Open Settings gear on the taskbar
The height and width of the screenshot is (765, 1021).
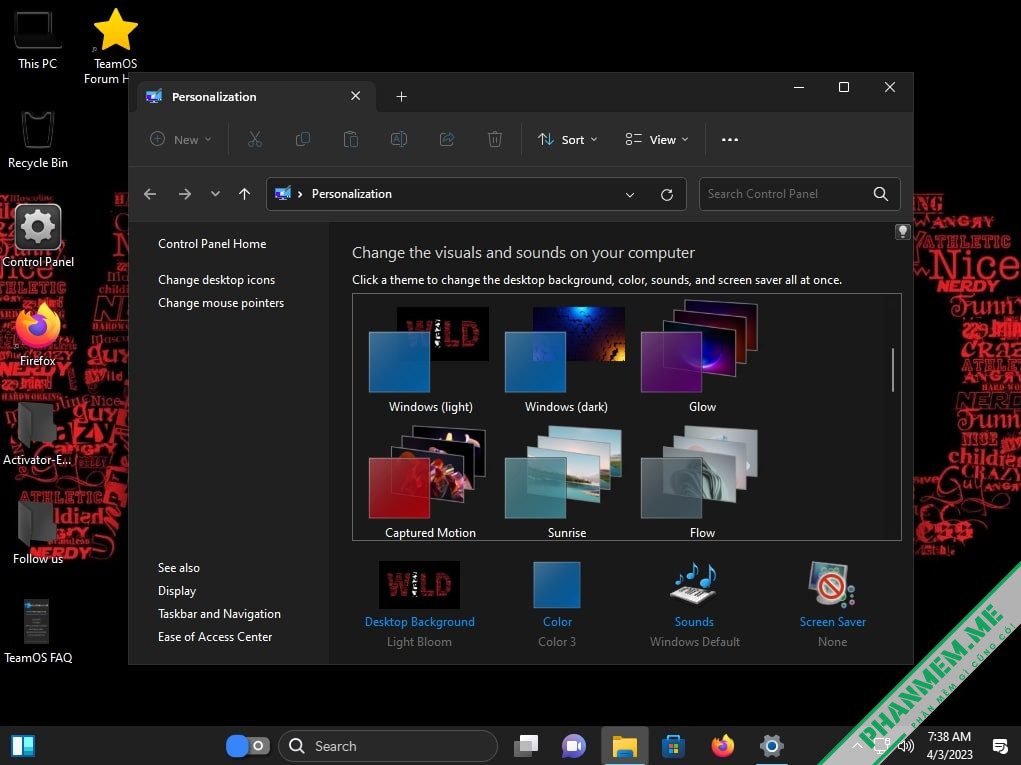tap(772, 745)
